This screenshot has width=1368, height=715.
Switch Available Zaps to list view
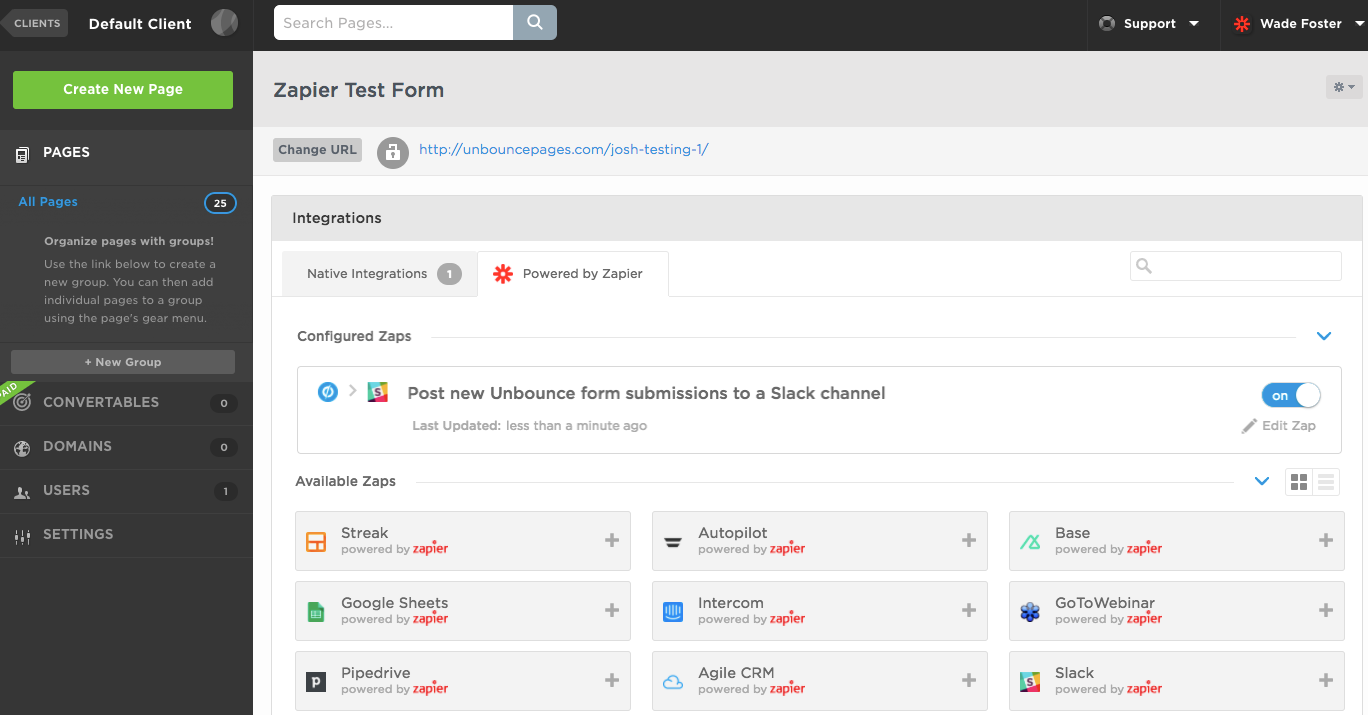point(1327,482)
